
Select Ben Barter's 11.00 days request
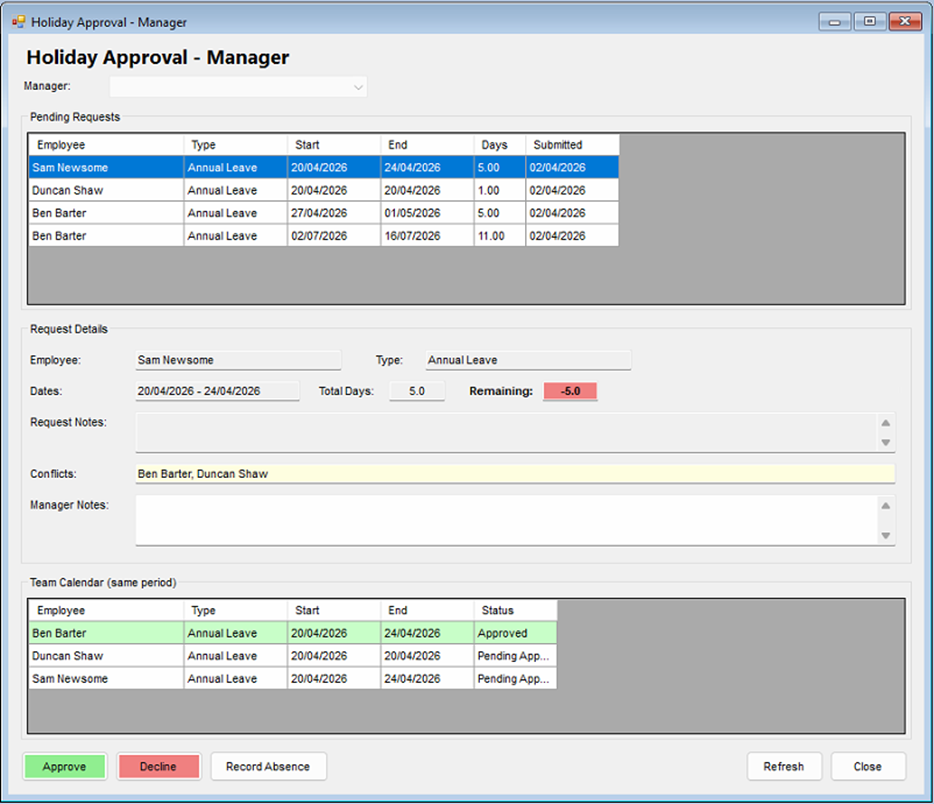323,236
